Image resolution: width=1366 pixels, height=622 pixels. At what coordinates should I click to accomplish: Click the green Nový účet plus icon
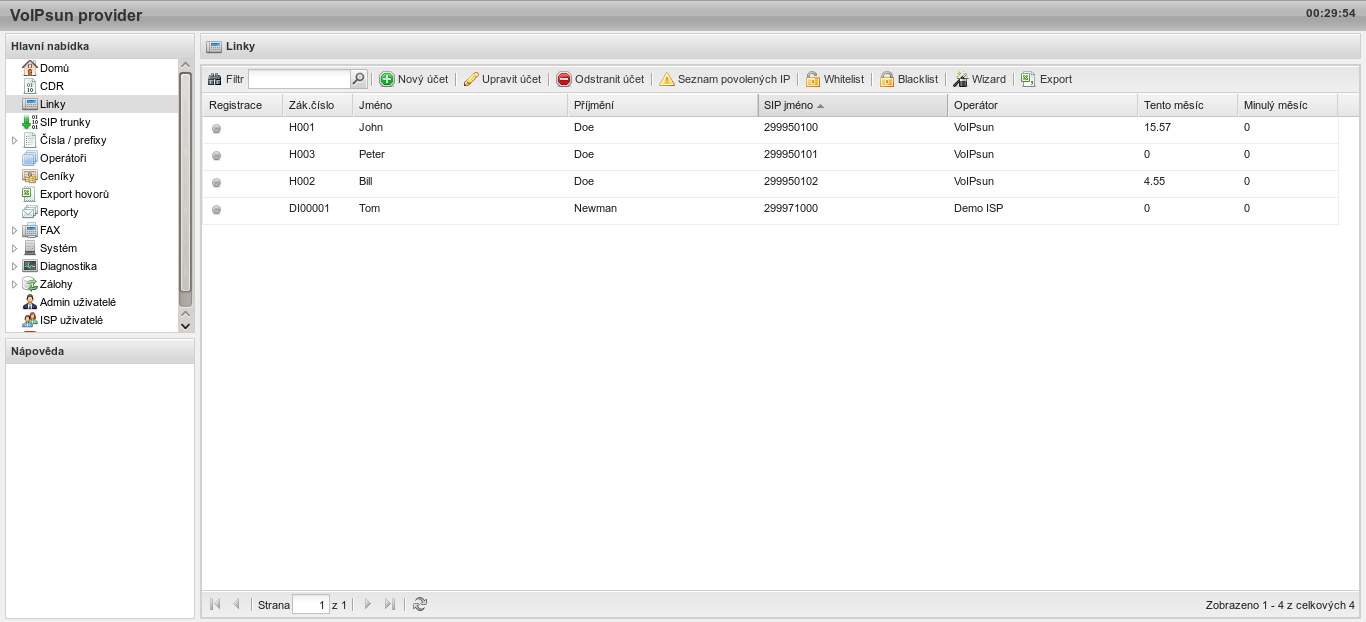[x=387, y=79]
